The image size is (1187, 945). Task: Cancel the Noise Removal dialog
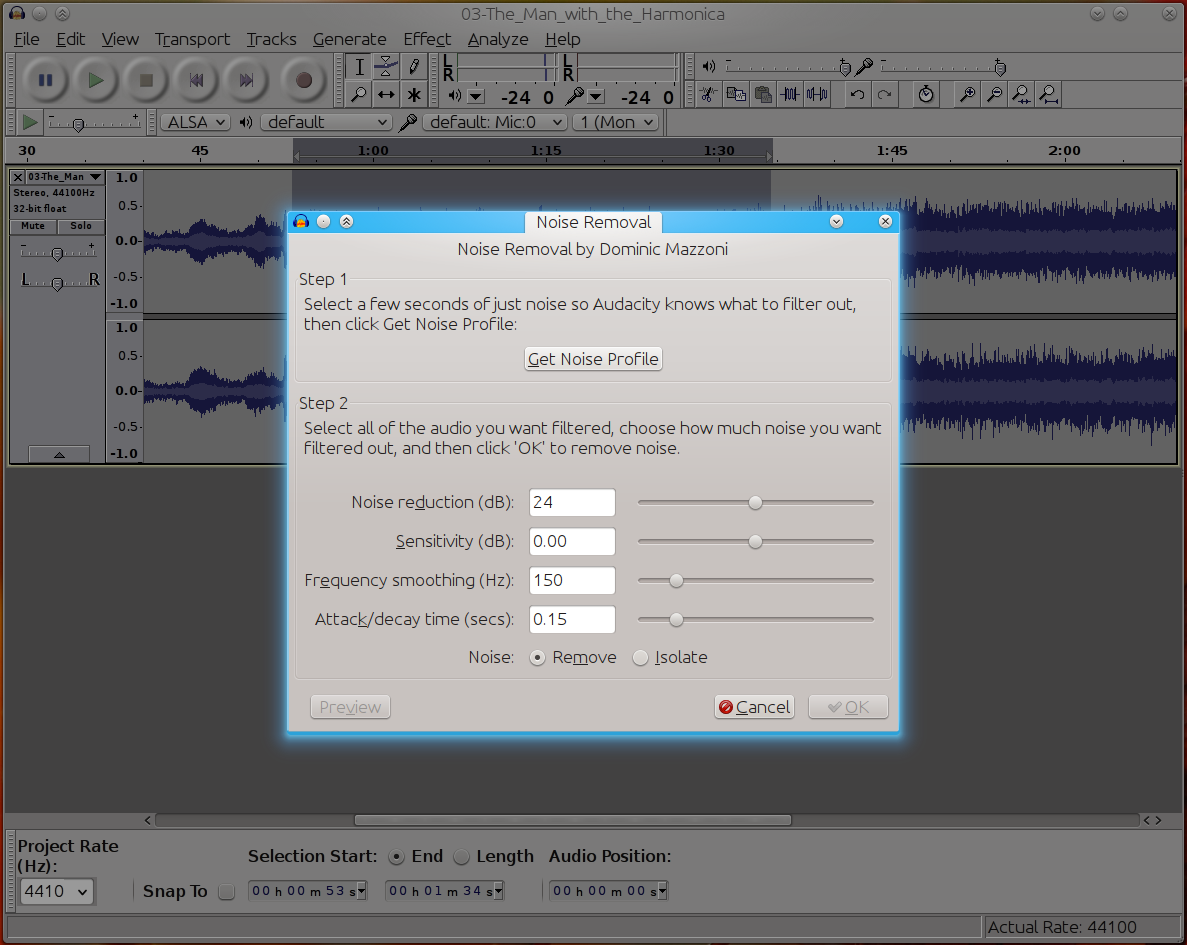click(755, 707)
